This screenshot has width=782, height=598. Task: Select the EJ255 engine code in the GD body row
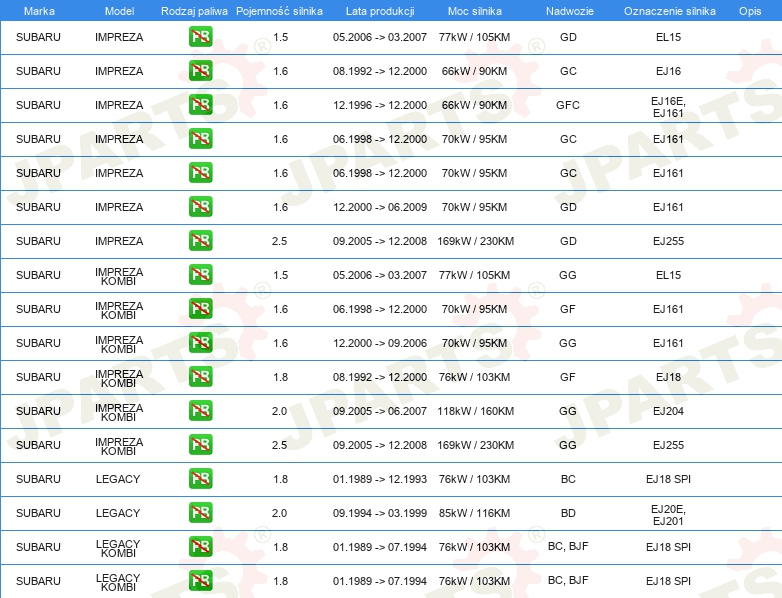pos(668,241)
